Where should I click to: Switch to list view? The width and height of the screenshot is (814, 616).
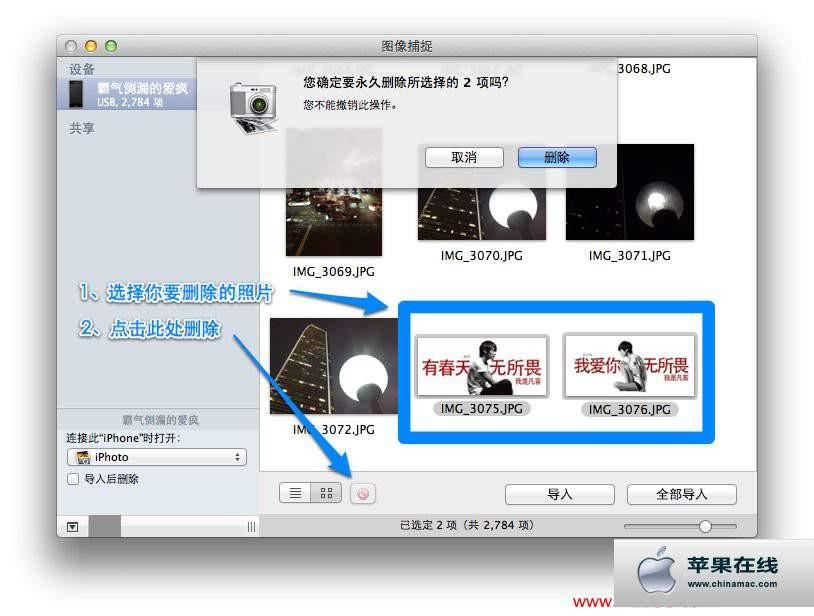click(x=295, y=493)
